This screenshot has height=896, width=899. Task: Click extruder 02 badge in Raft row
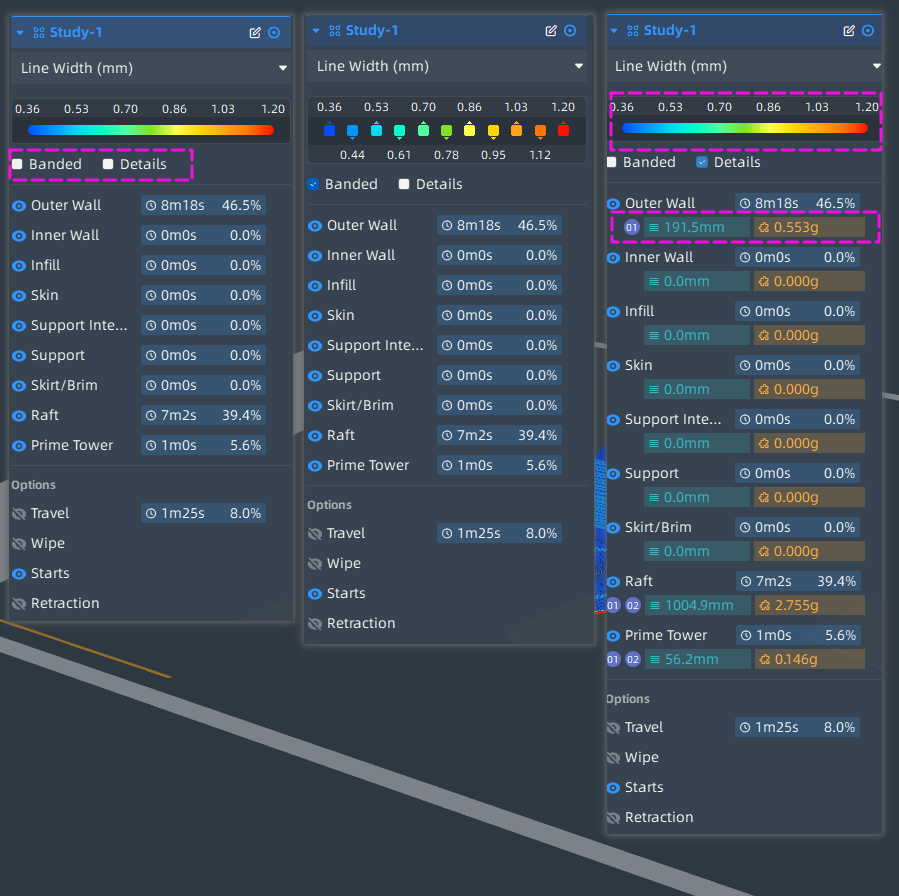coord(632,605)
